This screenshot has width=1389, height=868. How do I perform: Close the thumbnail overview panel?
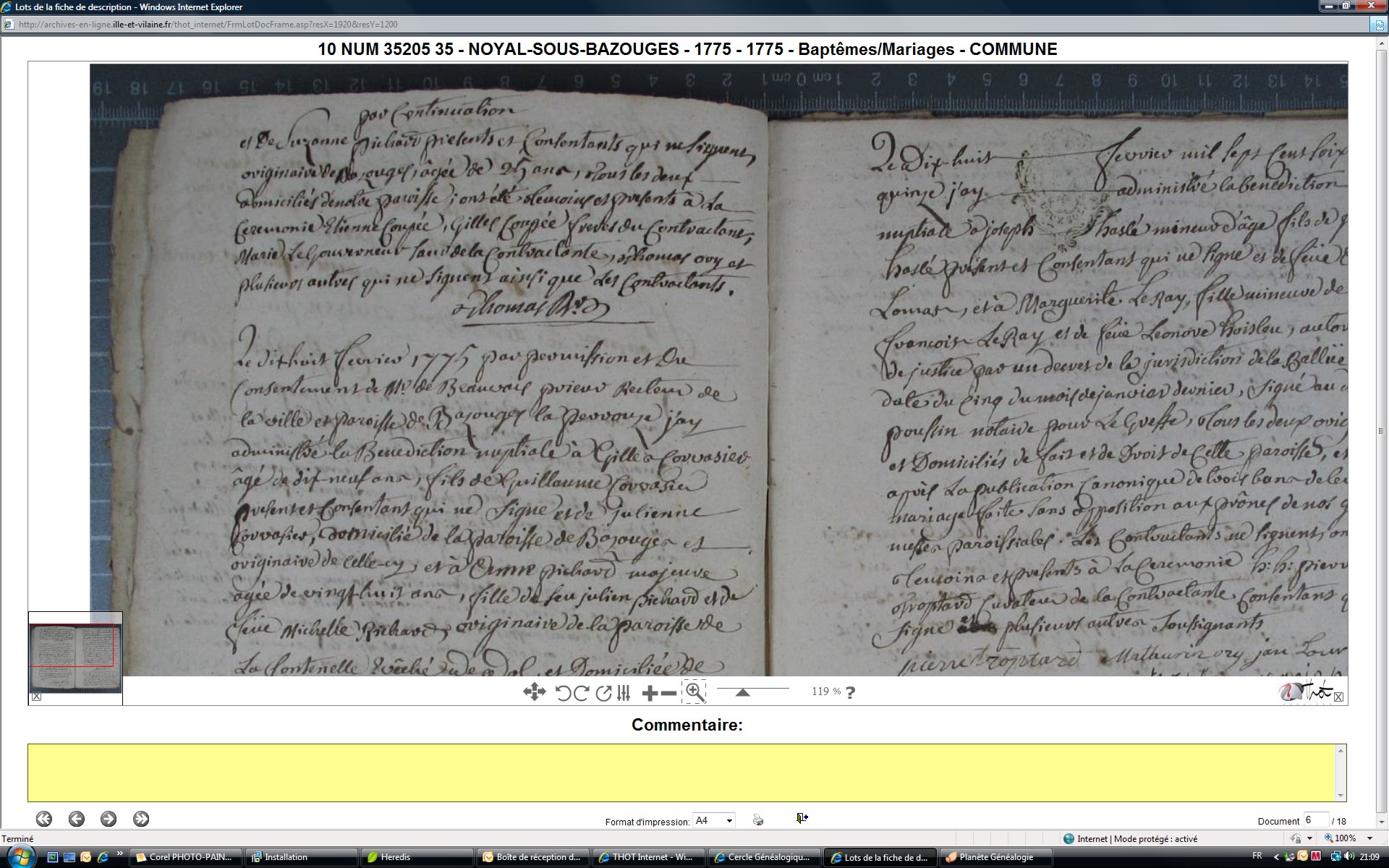pos(36,697)
